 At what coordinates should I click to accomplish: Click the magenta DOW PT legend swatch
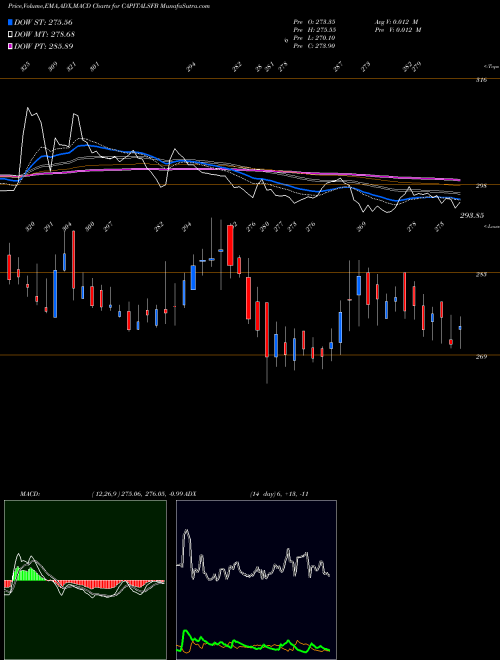point(11,46)
